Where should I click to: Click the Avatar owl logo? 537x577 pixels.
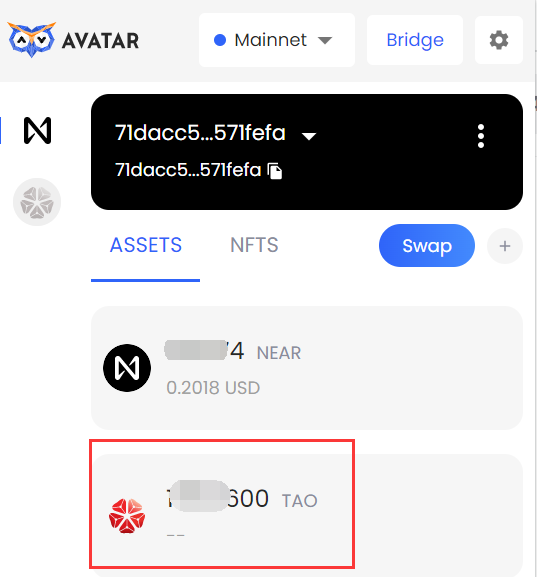click(x=32, y=39)
